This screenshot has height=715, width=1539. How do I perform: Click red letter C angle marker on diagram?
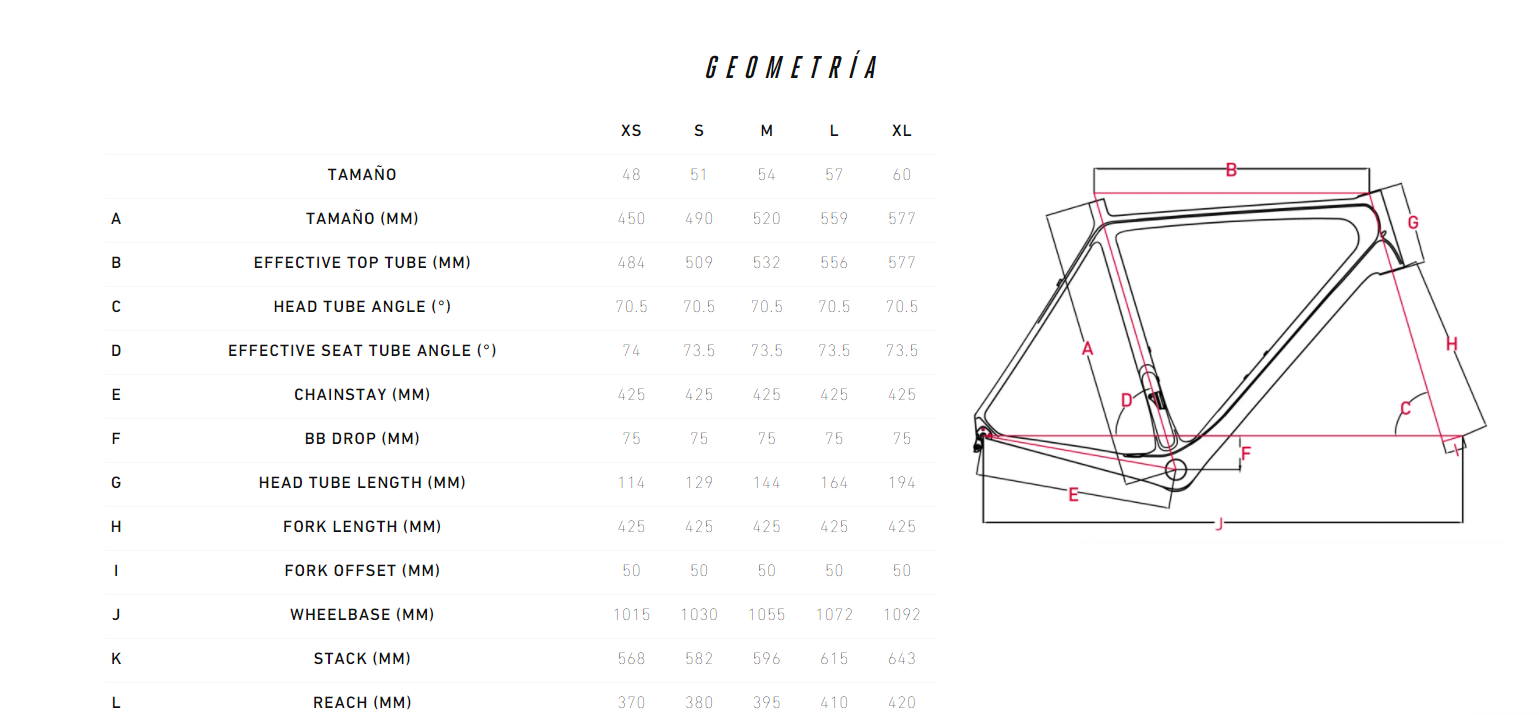(1405, 408)
